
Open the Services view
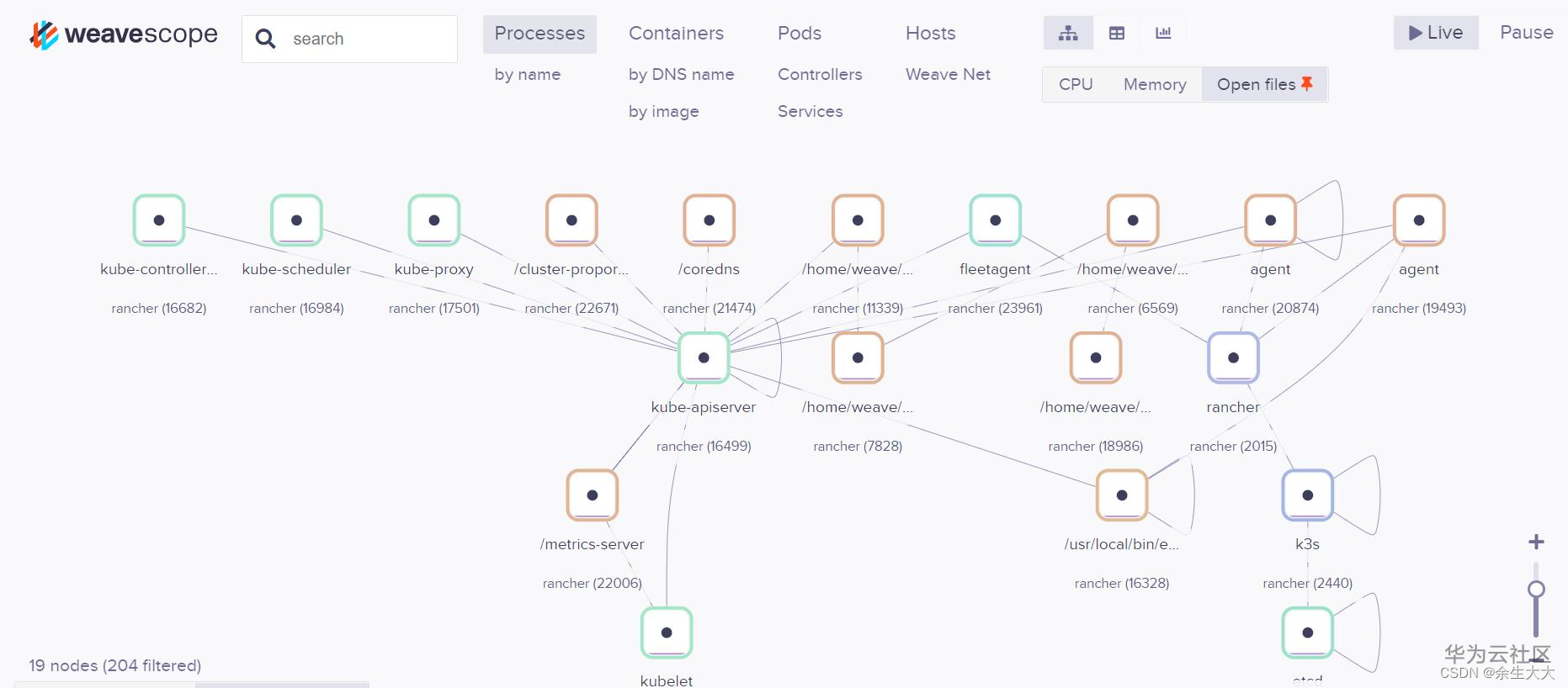(x=810, y=111)
